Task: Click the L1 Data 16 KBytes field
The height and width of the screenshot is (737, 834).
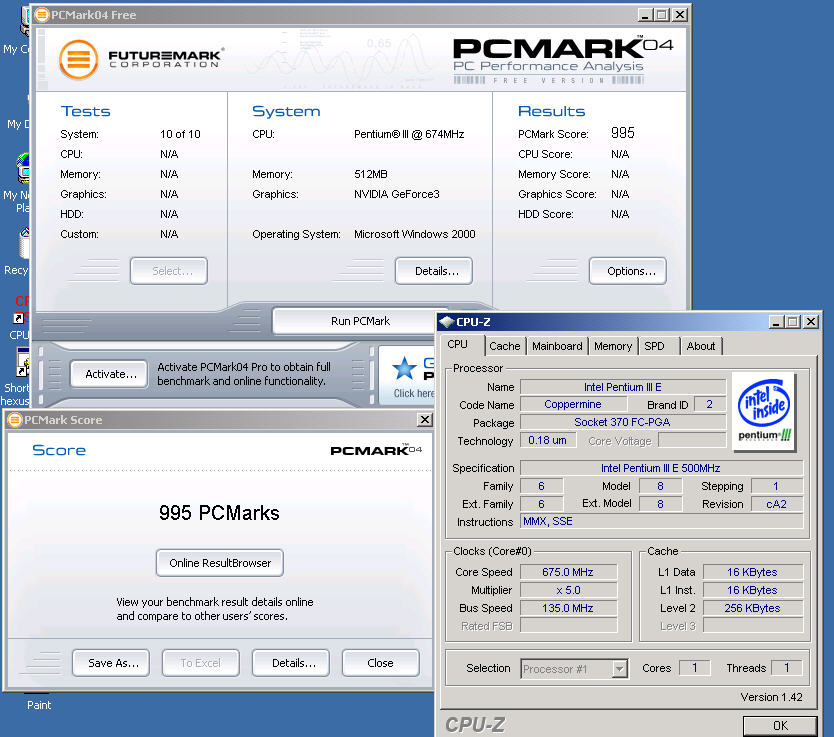Action: (753, 572)
